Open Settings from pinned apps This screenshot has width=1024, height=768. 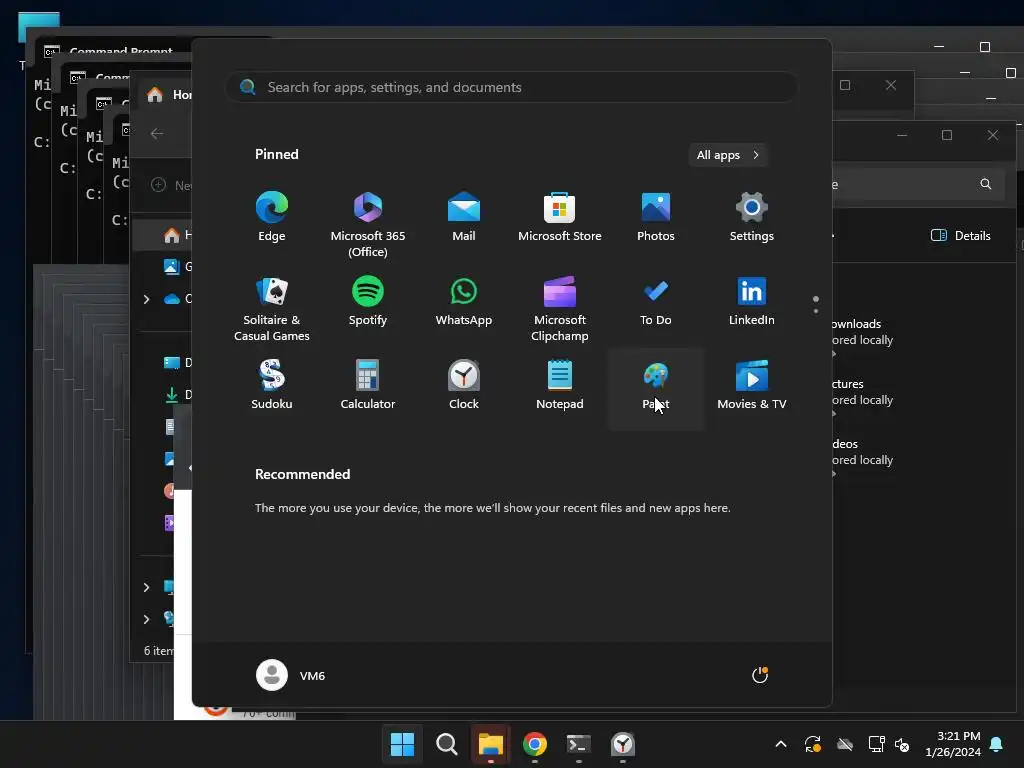pos(752,217)
